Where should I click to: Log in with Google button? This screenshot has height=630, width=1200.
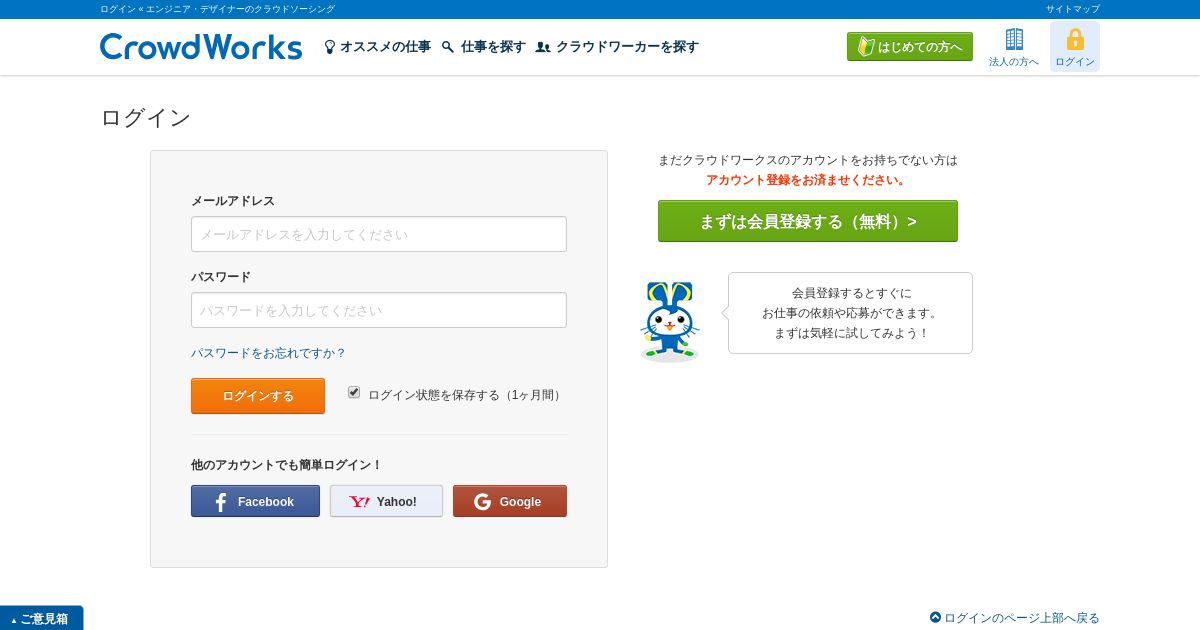510,501
